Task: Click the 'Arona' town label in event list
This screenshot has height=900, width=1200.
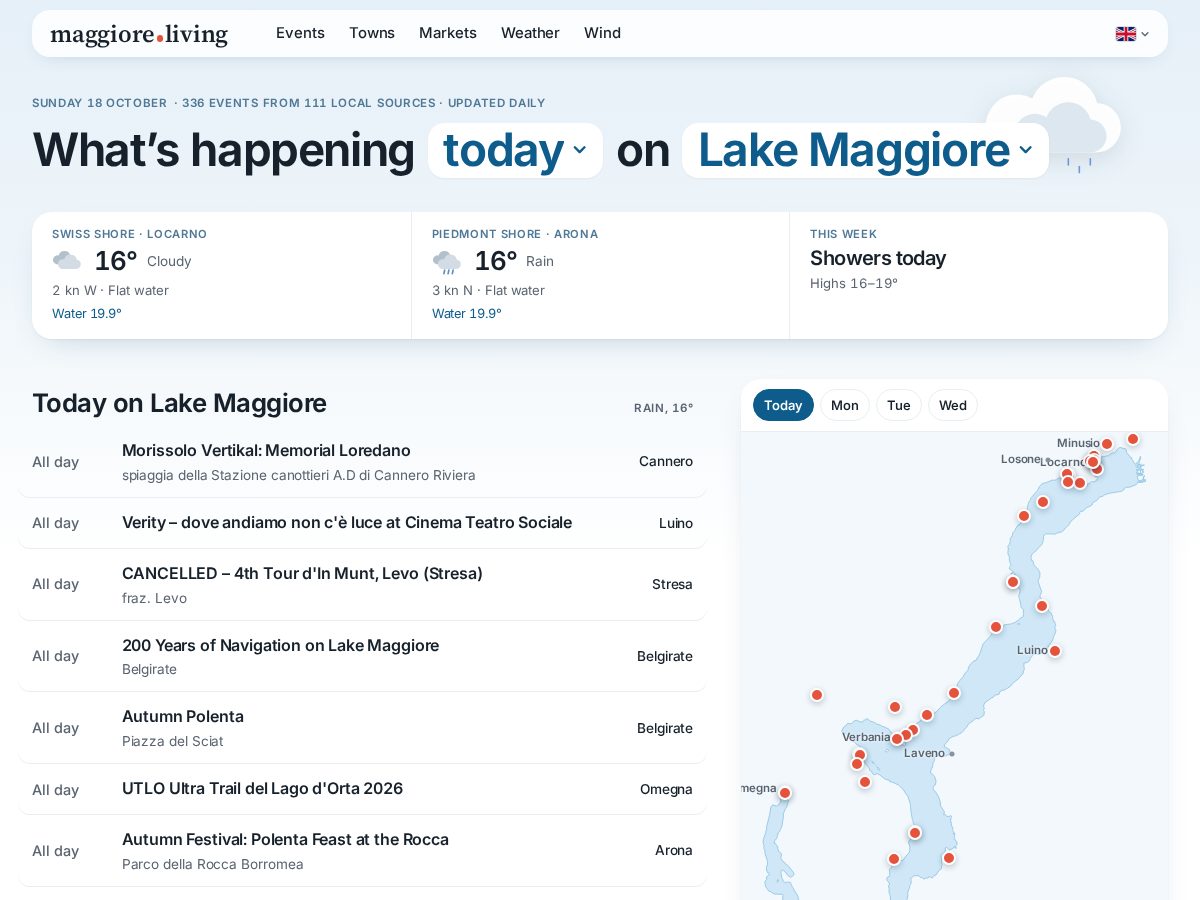Action: point(674,850)
